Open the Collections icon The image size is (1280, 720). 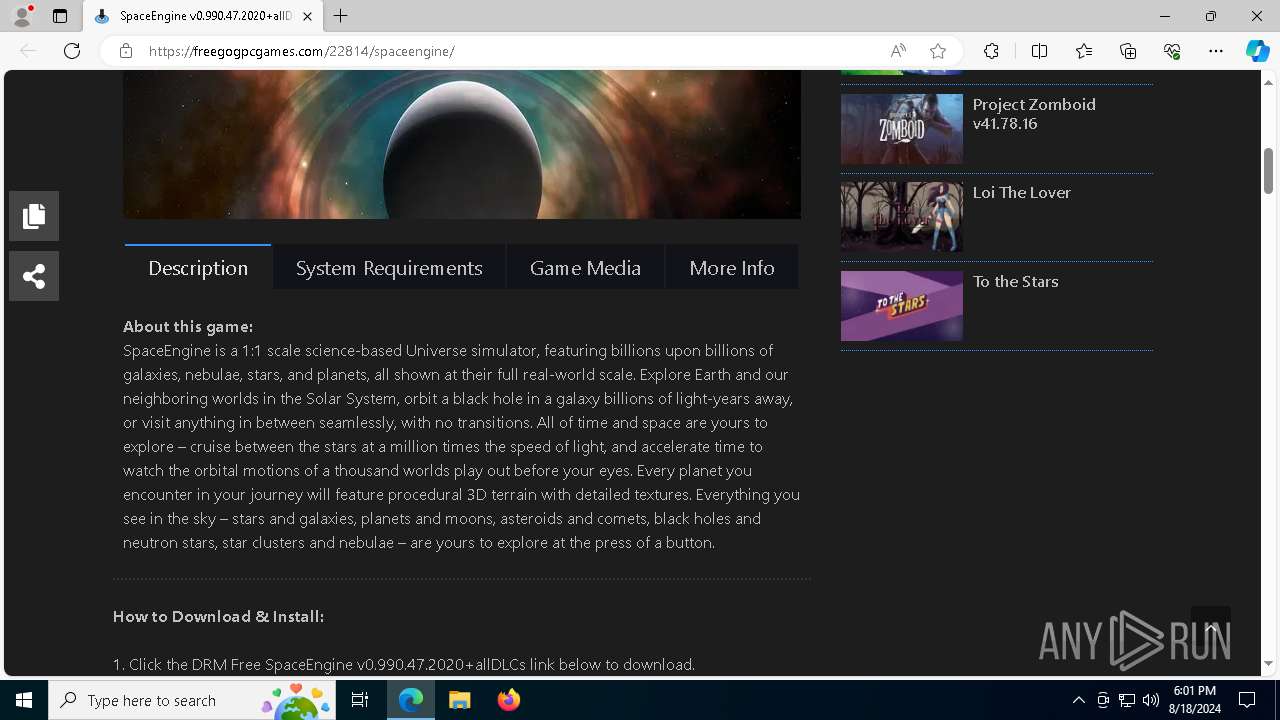click(1128, 51)
